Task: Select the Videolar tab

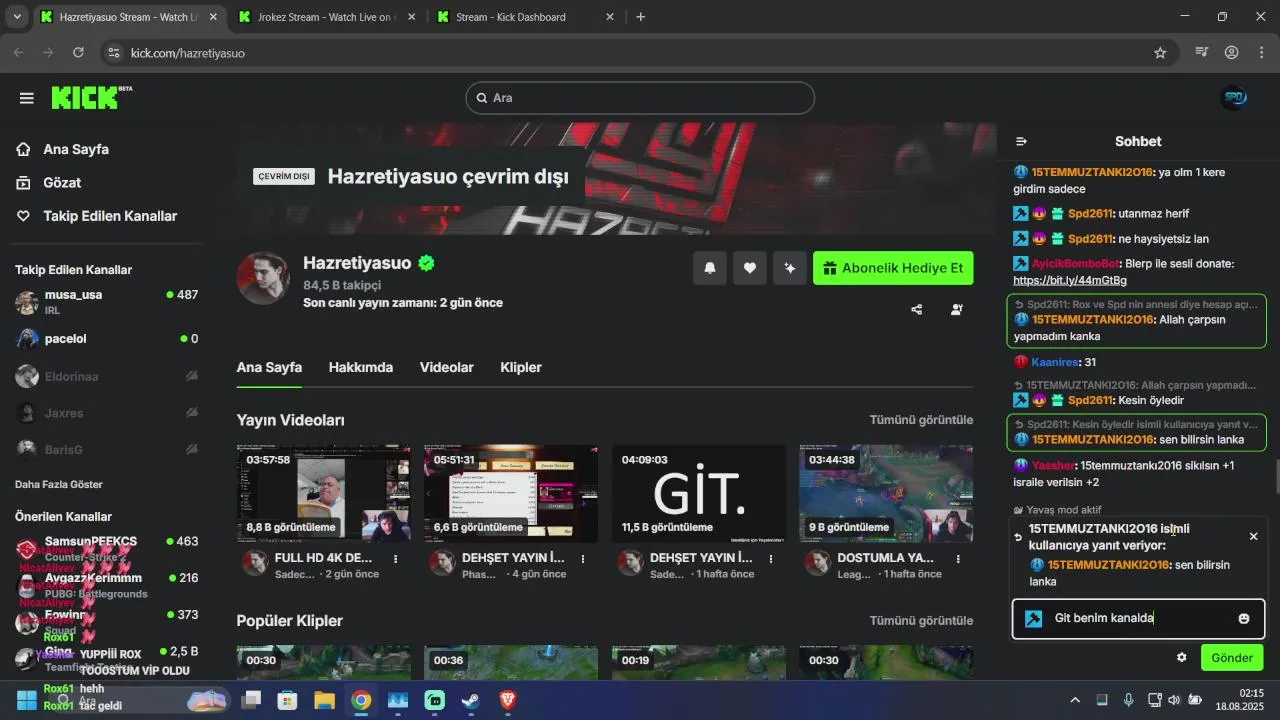Action: pos(447,367)
